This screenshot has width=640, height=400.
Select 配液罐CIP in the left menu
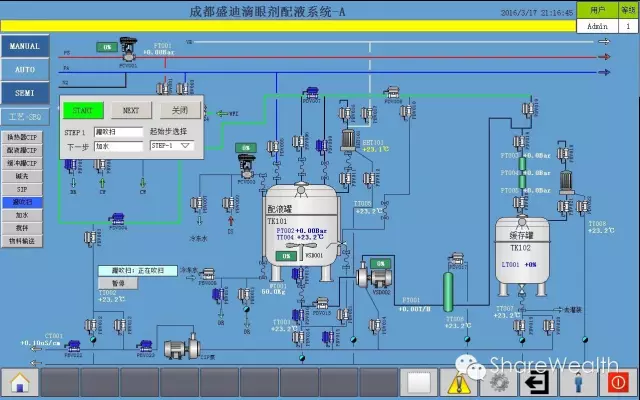(x=23, y=149)
